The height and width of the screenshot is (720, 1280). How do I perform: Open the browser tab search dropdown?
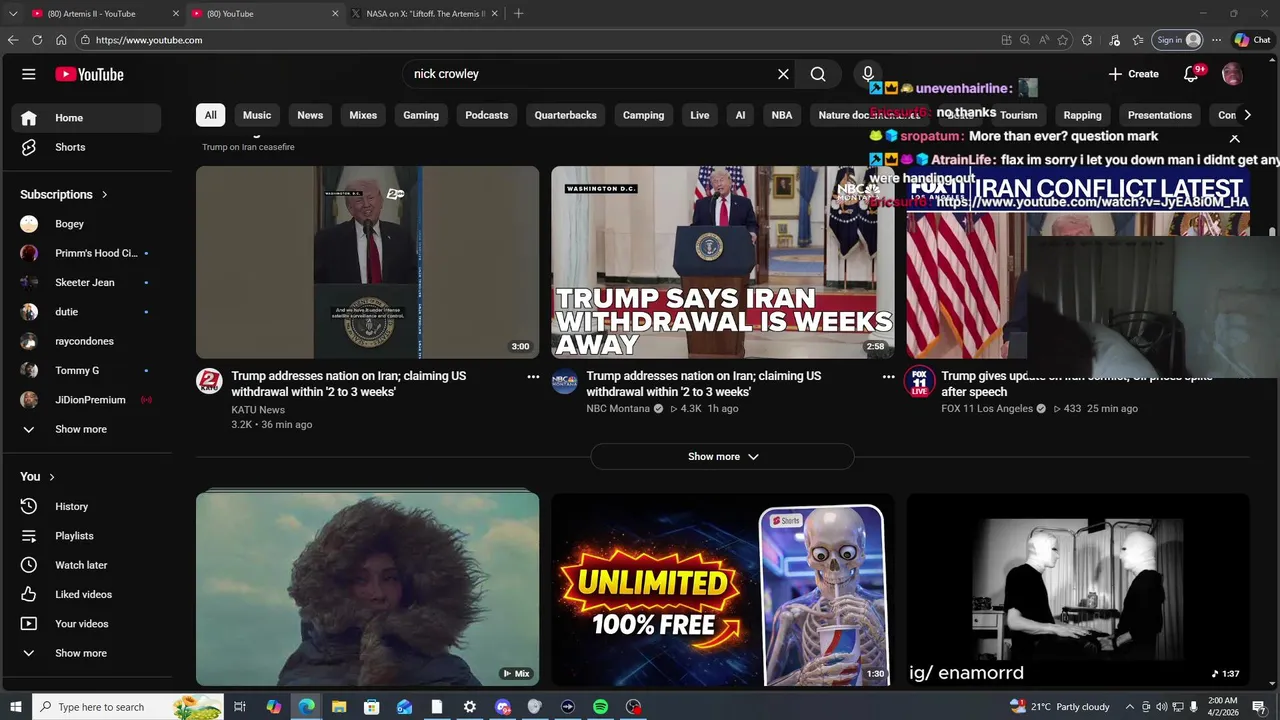[x=13, y=14]
